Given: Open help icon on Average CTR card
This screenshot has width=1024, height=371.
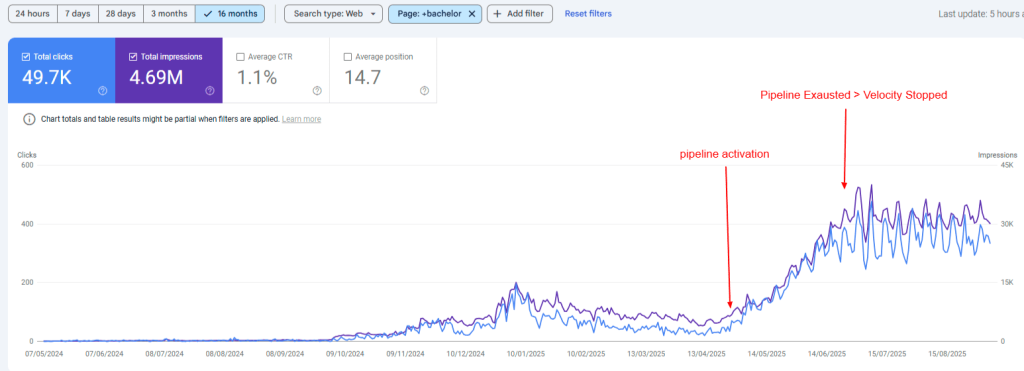Looking at the screenshot, I should click(x=317, y=91).
